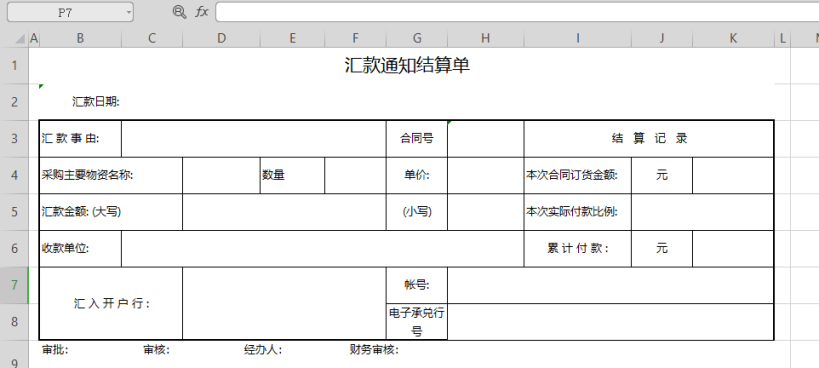Click into the formula bar input
Screen dimensions: 819x368
(x=517, y=12)
